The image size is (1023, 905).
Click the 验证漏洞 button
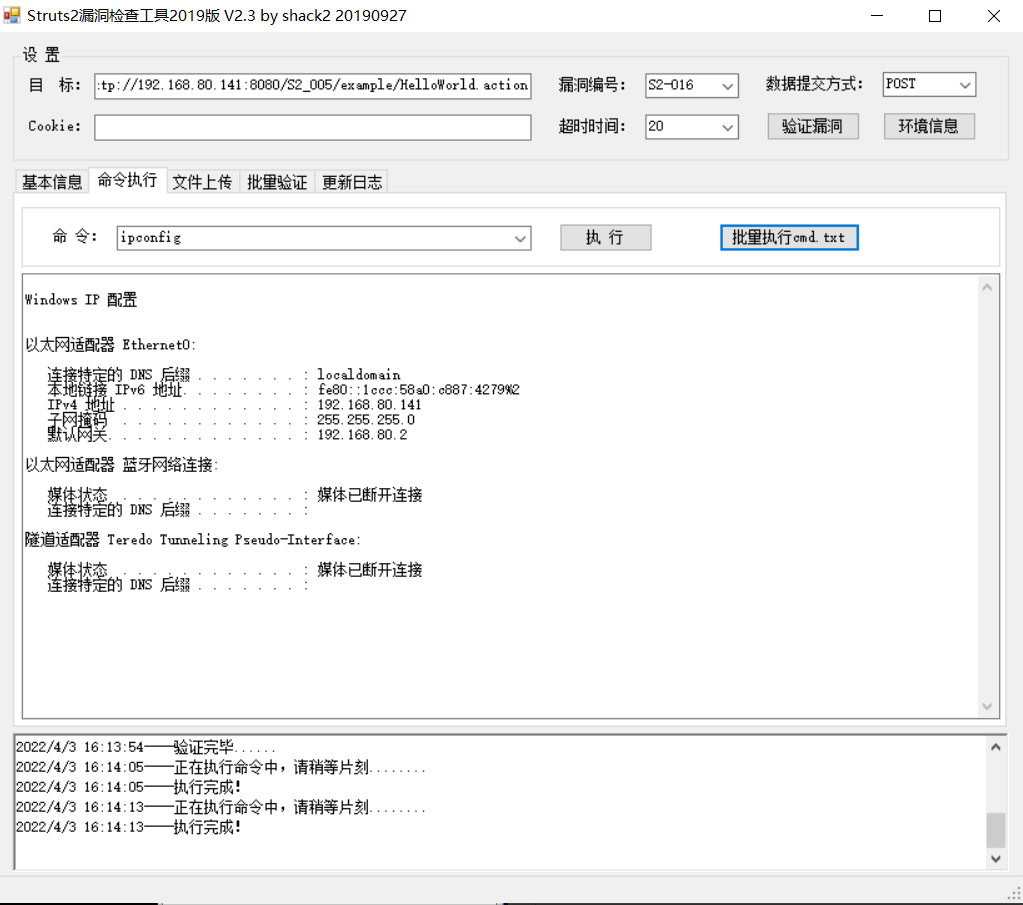(812, 127)
